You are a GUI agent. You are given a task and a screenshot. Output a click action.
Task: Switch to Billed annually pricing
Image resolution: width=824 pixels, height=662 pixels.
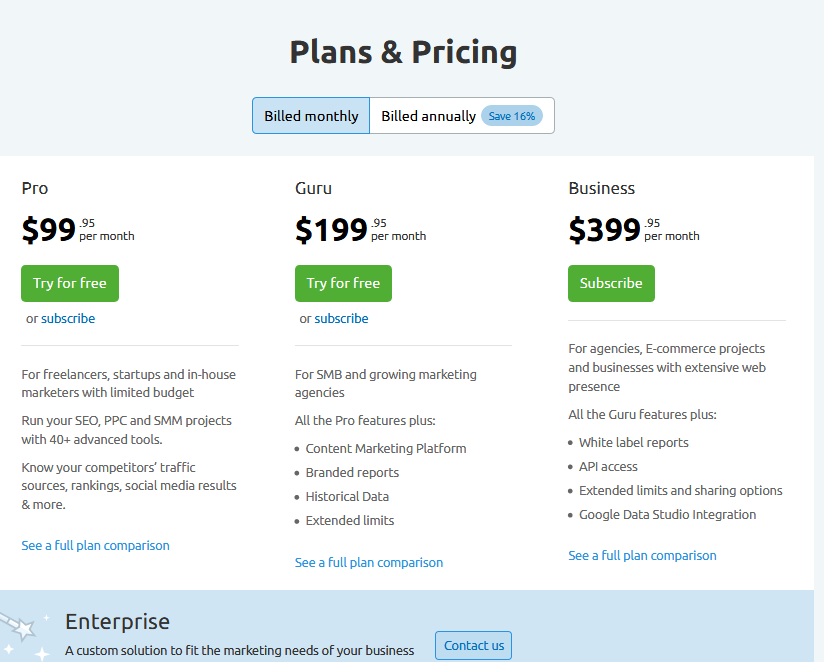pos(428,116)
